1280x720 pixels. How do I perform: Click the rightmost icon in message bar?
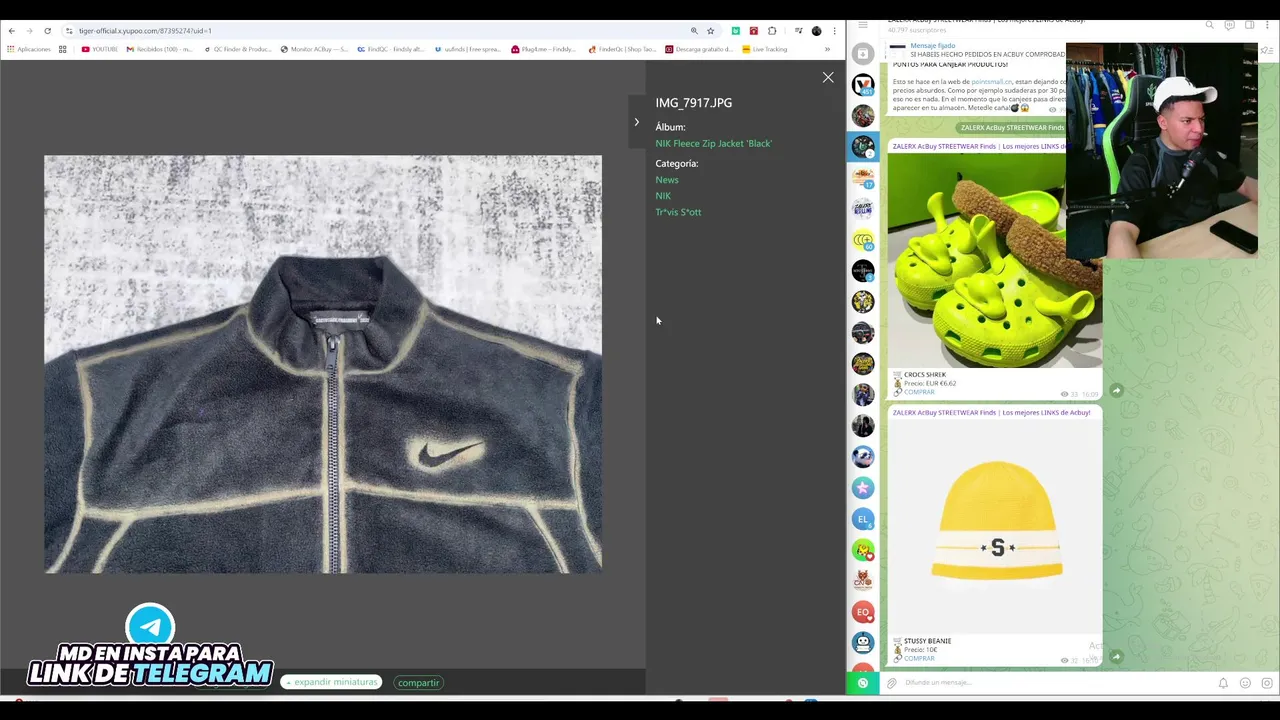click(1267, 683)
